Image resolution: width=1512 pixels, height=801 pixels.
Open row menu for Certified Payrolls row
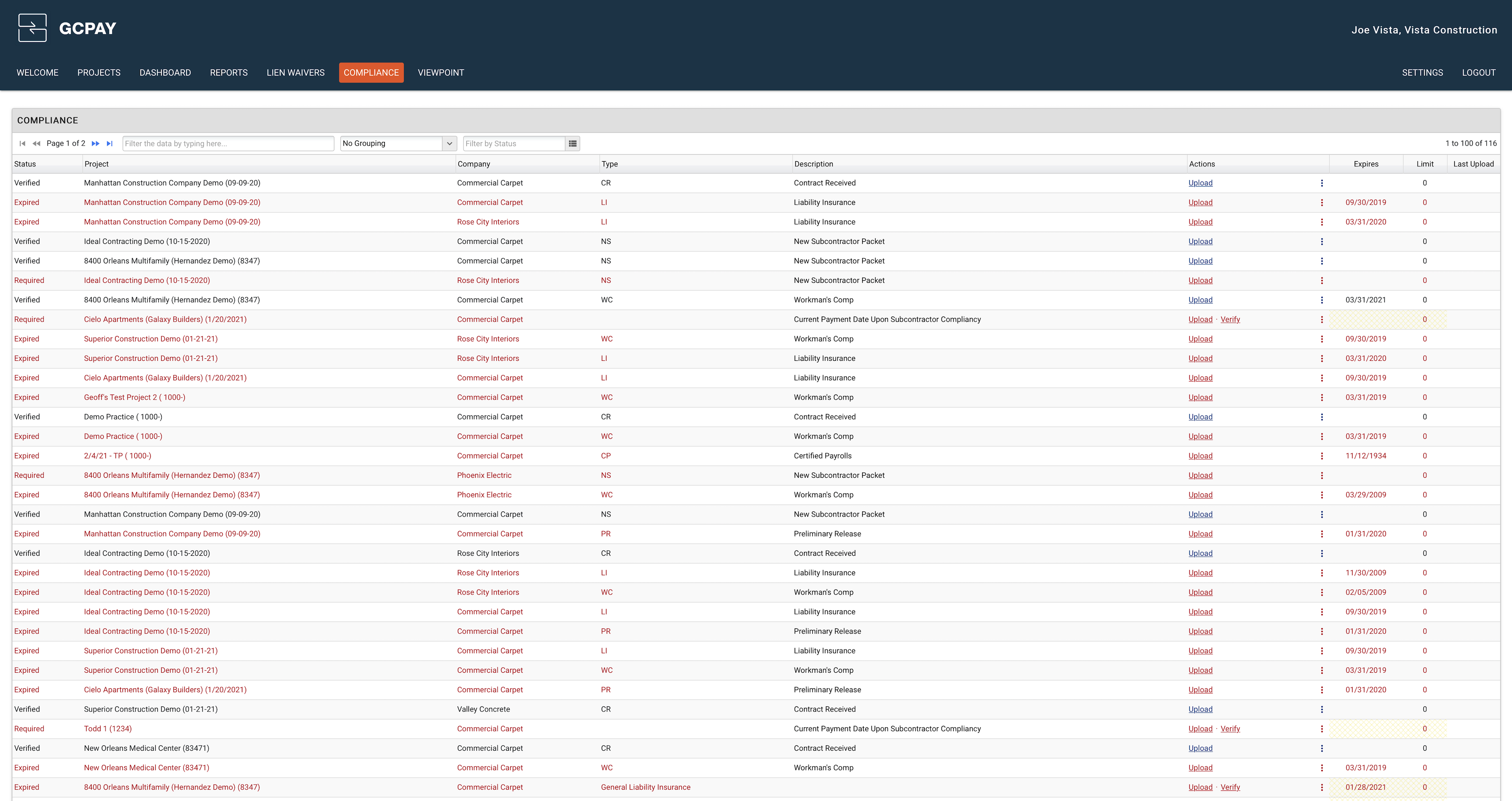pos(1321,456)
